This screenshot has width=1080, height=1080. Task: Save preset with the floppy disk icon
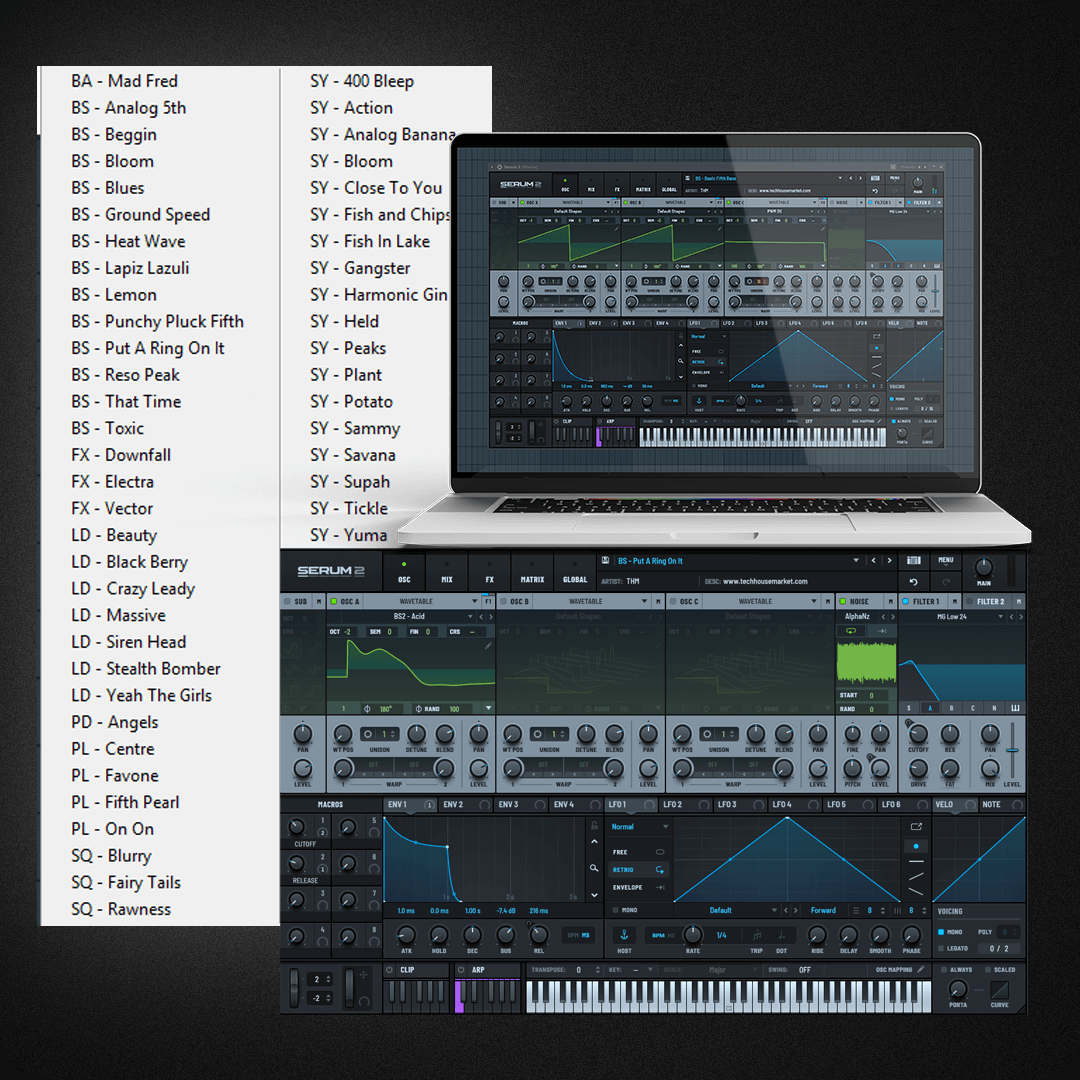(605, 561)
